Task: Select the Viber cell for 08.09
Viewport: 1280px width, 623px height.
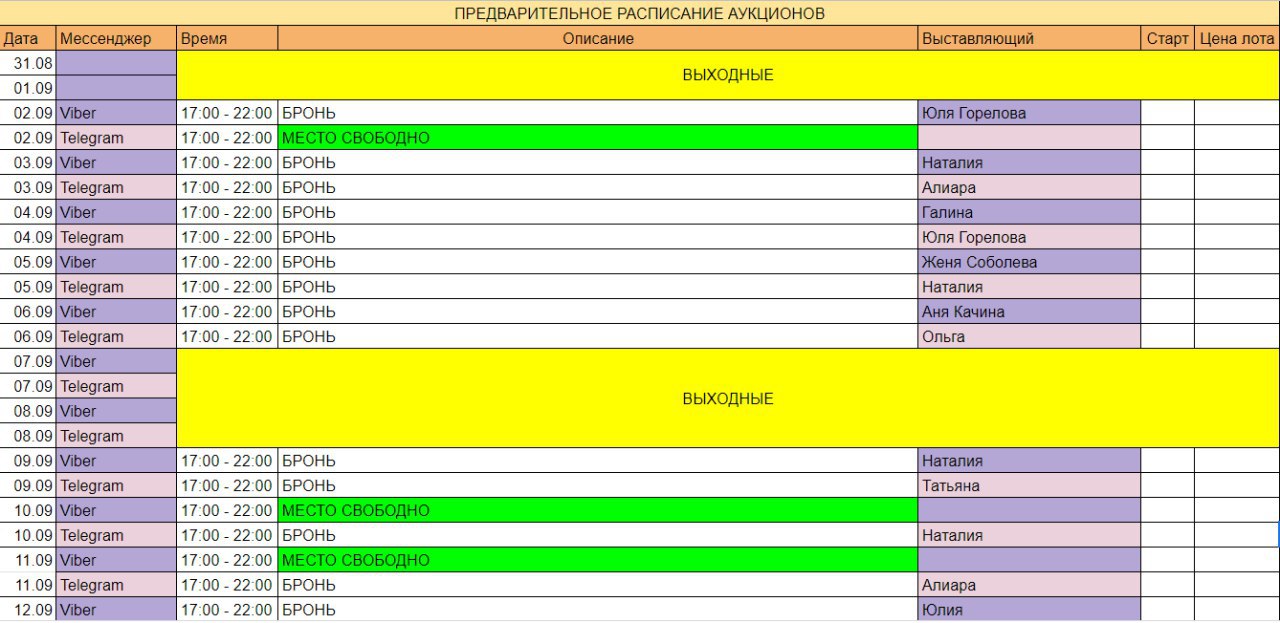Action: click(x=116, y=411)
